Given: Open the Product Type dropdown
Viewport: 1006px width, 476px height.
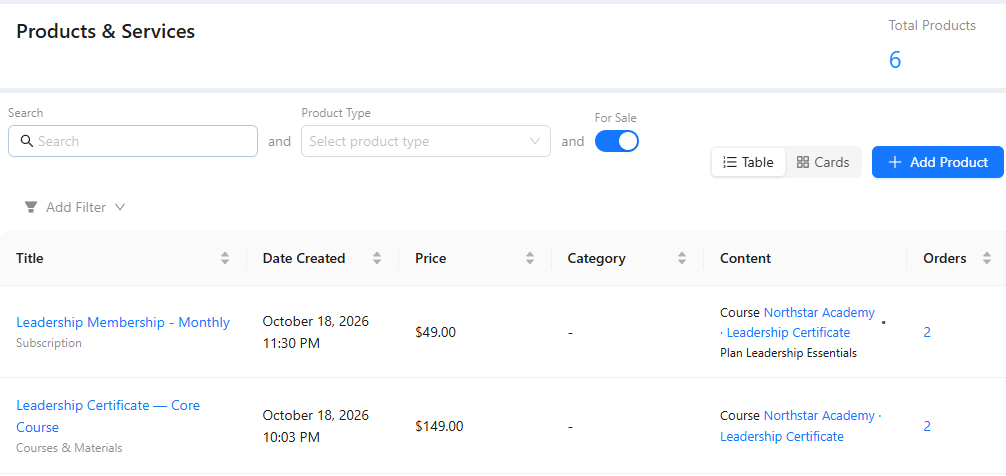Looking at the screenshot, I should pyautogui.click(x=426, y=141).
